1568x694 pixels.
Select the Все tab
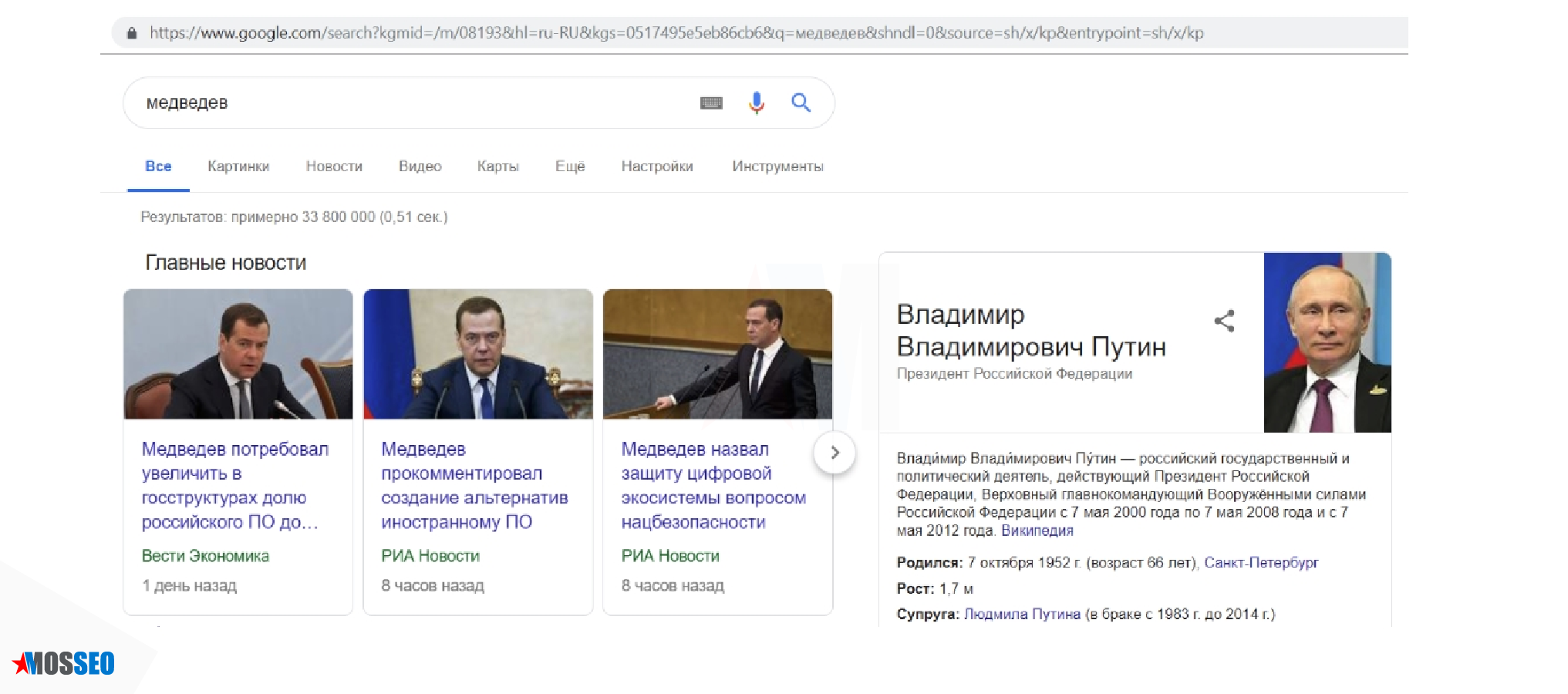click(x=158, y=166)
